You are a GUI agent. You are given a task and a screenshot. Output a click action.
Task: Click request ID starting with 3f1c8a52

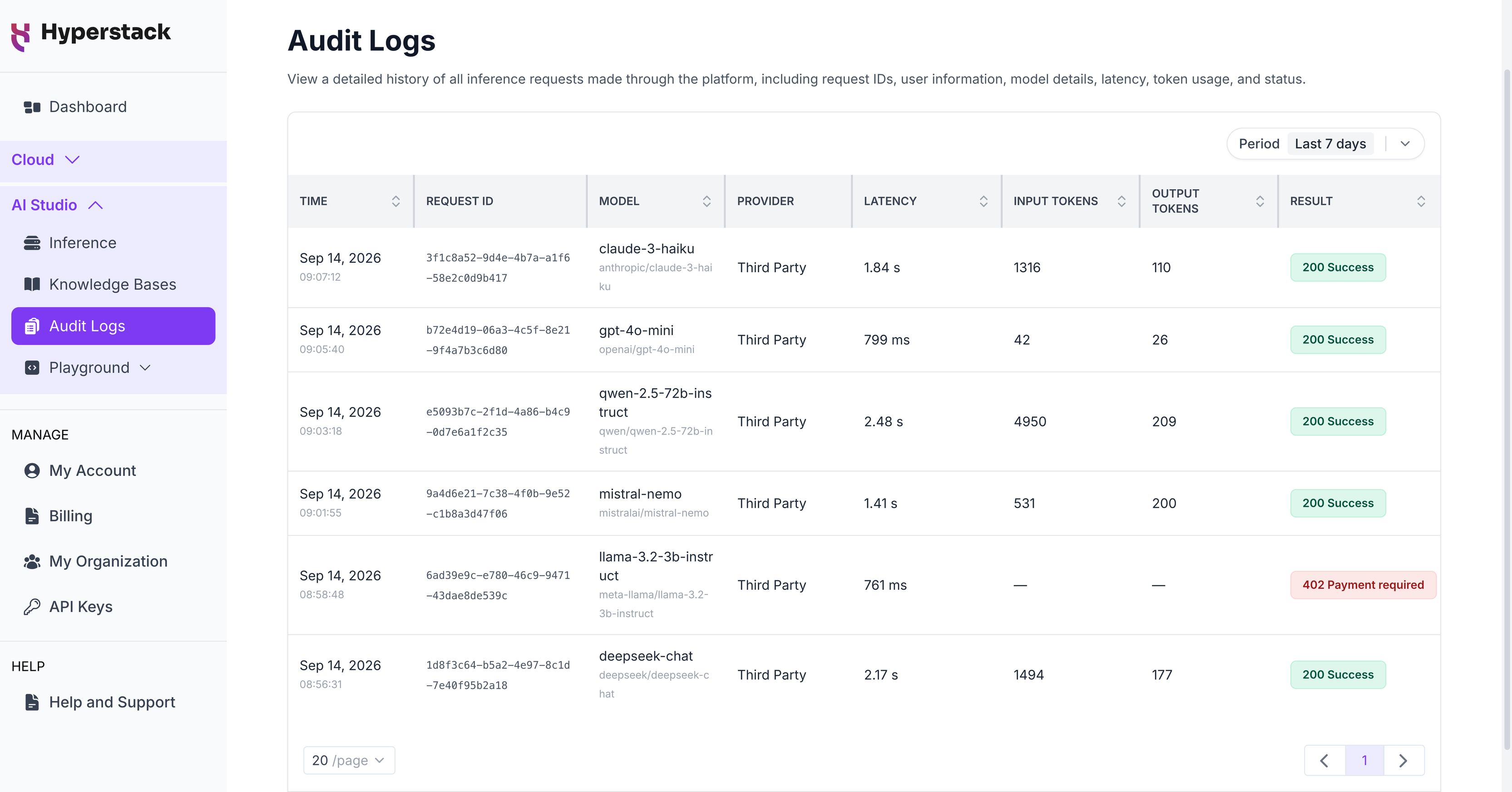click(x=498, y=268)
